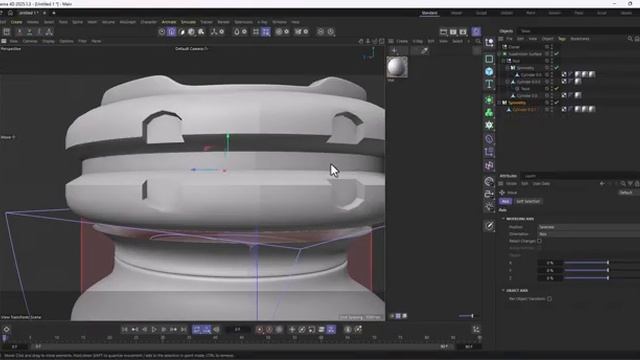
Task: Collapse the Subdivision Surface tree item
Action: pyautogui.click(x=499, y=54)
